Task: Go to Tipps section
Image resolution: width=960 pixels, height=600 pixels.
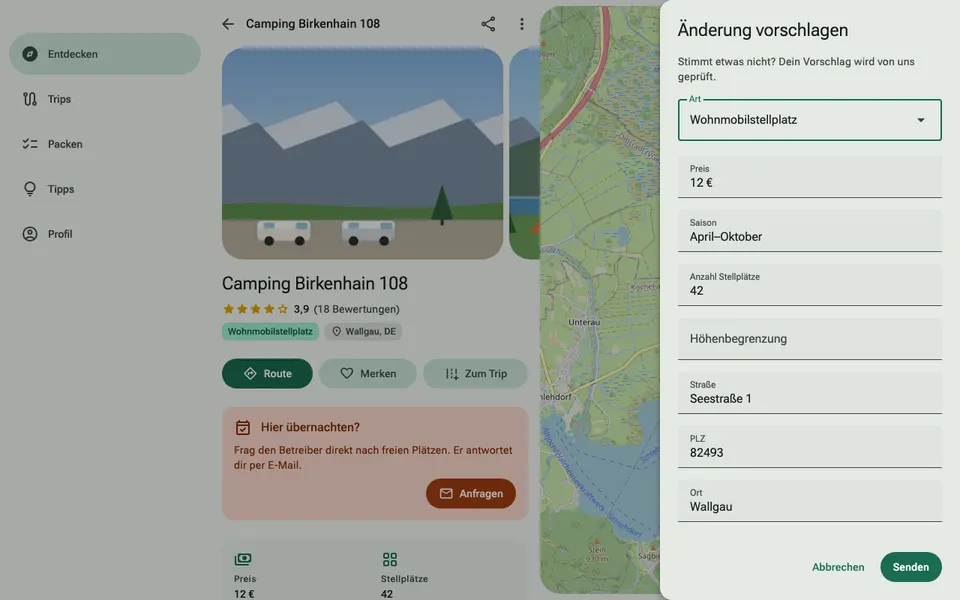Action: 105,189
